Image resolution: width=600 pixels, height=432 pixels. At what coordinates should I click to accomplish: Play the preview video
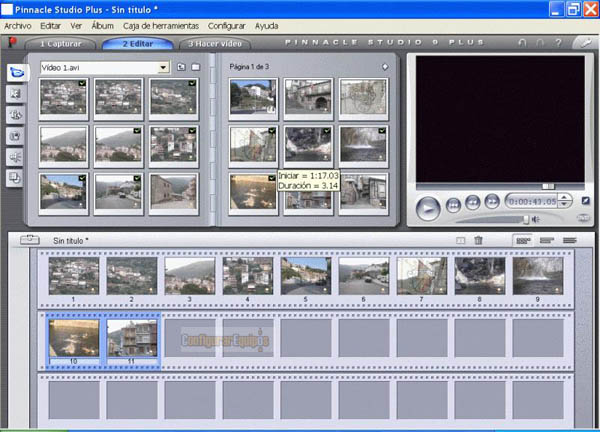[x=428, y=209]
